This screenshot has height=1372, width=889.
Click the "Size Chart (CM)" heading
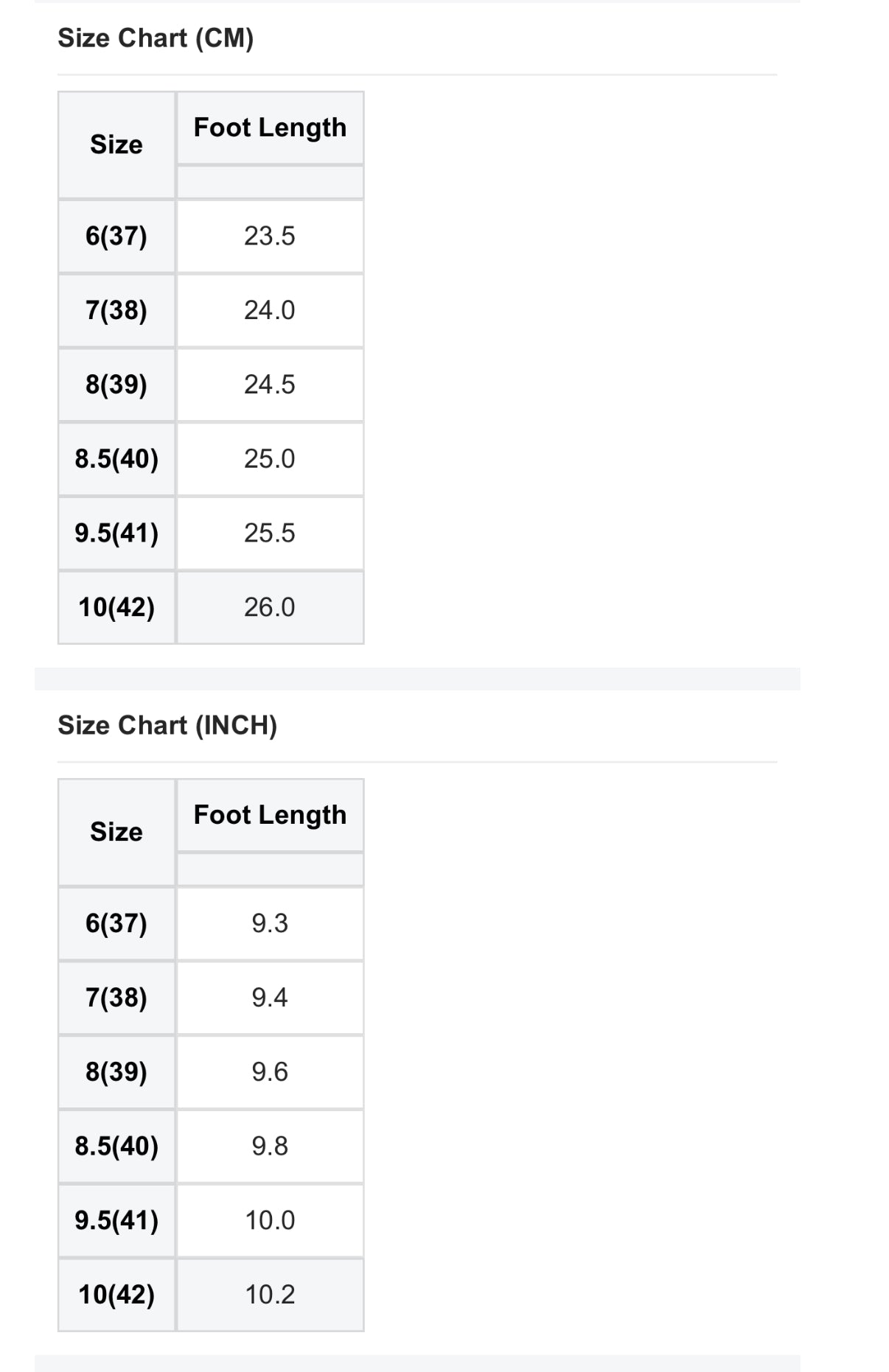coord(156,38)
